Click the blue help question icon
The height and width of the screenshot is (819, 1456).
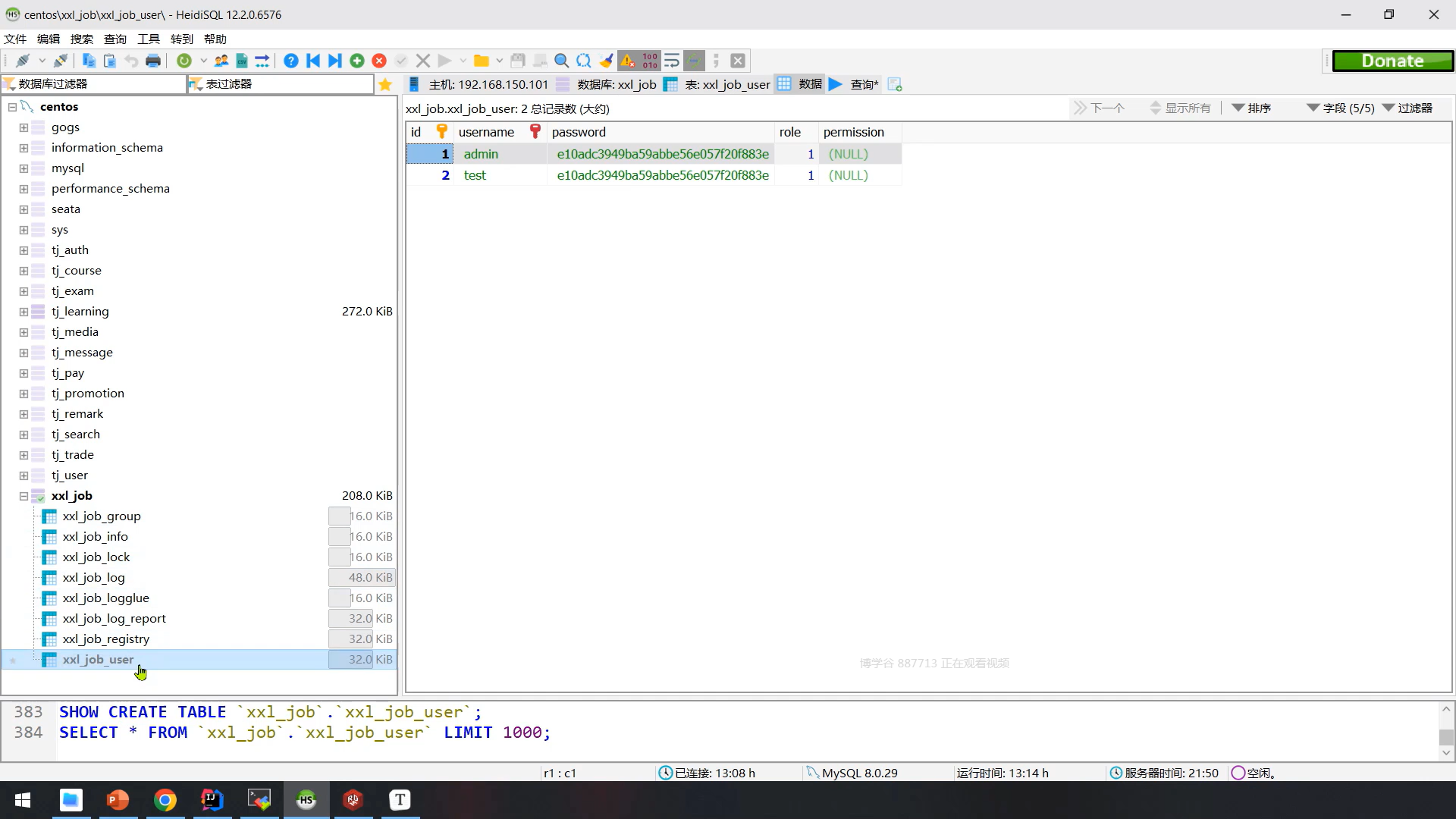[x=290, y=61]
